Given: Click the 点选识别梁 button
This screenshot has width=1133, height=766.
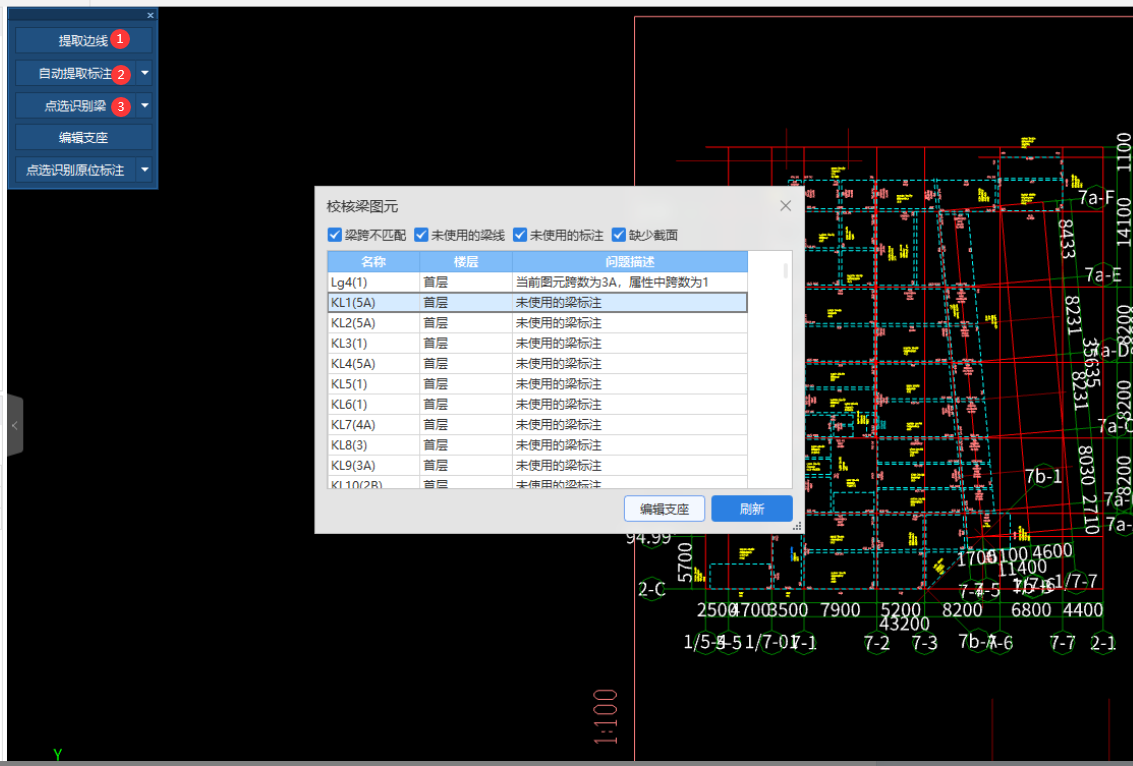Looking at the screenshot, I should 75,106.
